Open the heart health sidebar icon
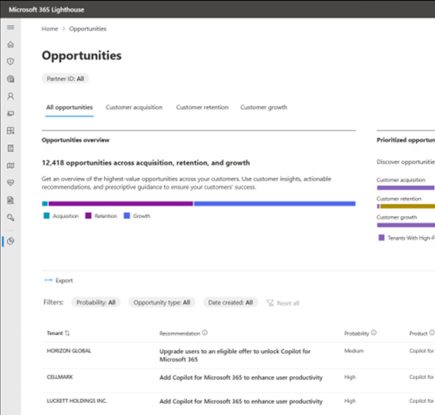Viewport: 435px width, 415px height. pos(11,183)
